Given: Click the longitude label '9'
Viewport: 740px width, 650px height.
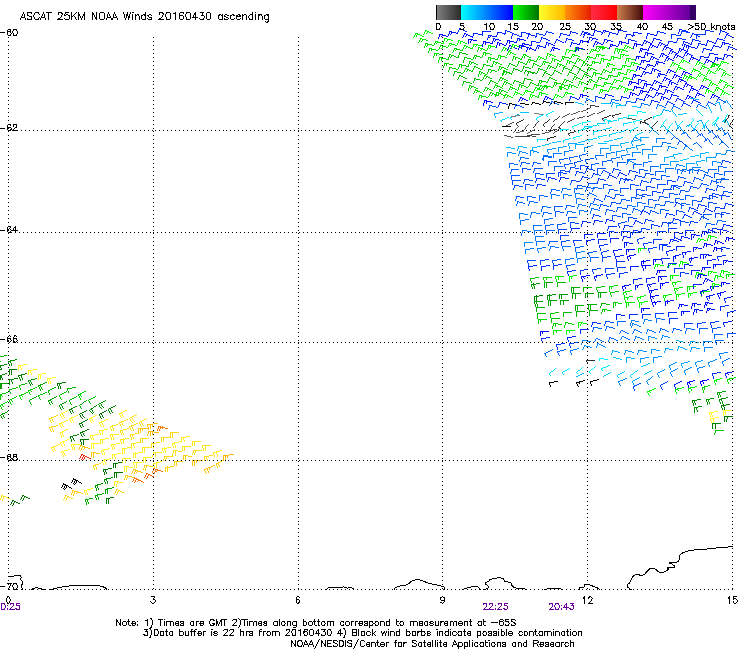Looking at the screenshot, I should (x=443, y=600).
